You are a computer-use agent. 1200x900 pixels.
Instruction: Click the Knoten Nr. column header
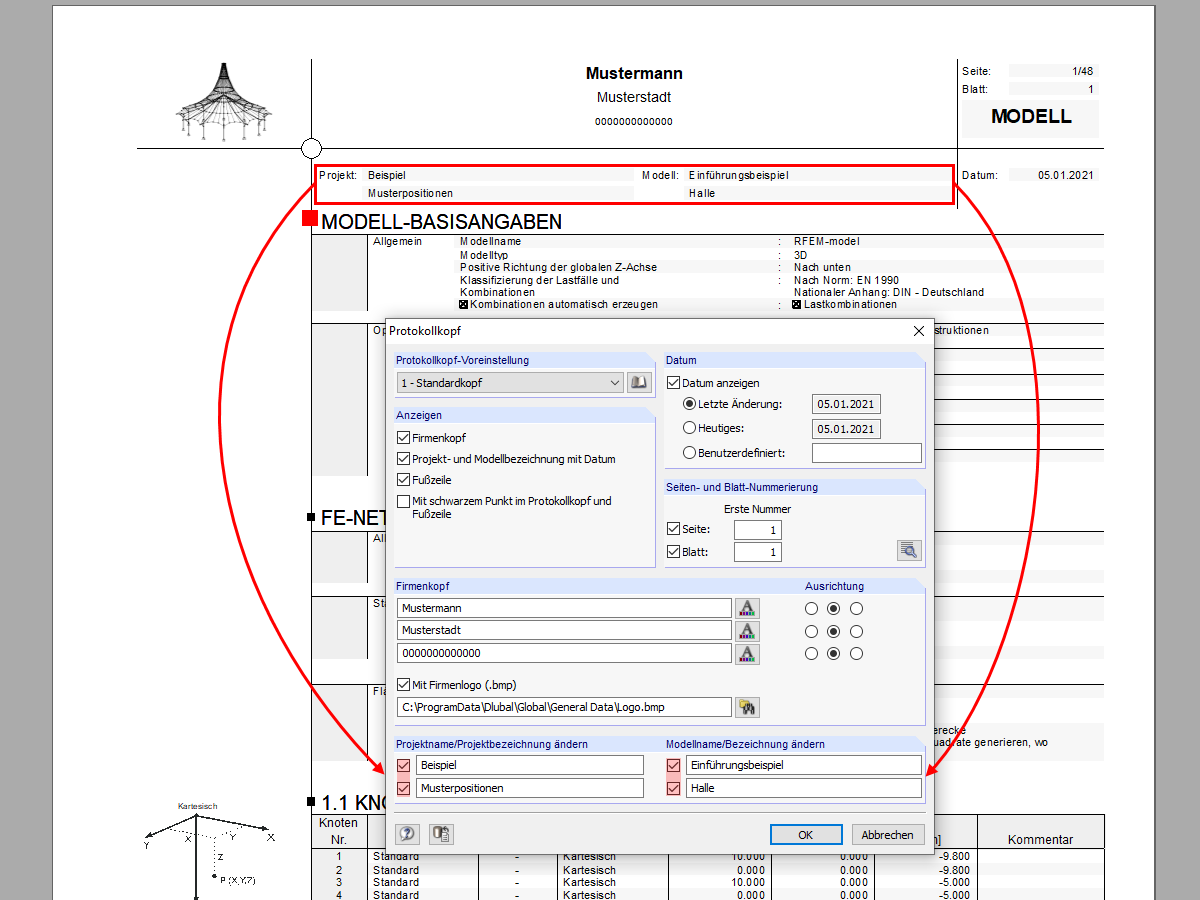[x=338, y=831]
